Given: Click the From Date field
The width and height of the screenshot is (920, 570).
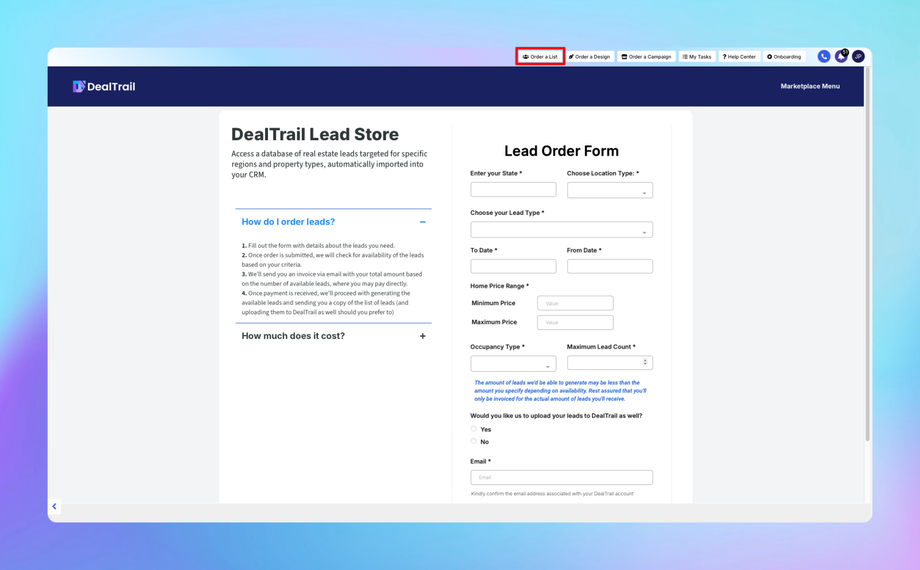Looking at the screenshot, I should (x=610, y=266).
